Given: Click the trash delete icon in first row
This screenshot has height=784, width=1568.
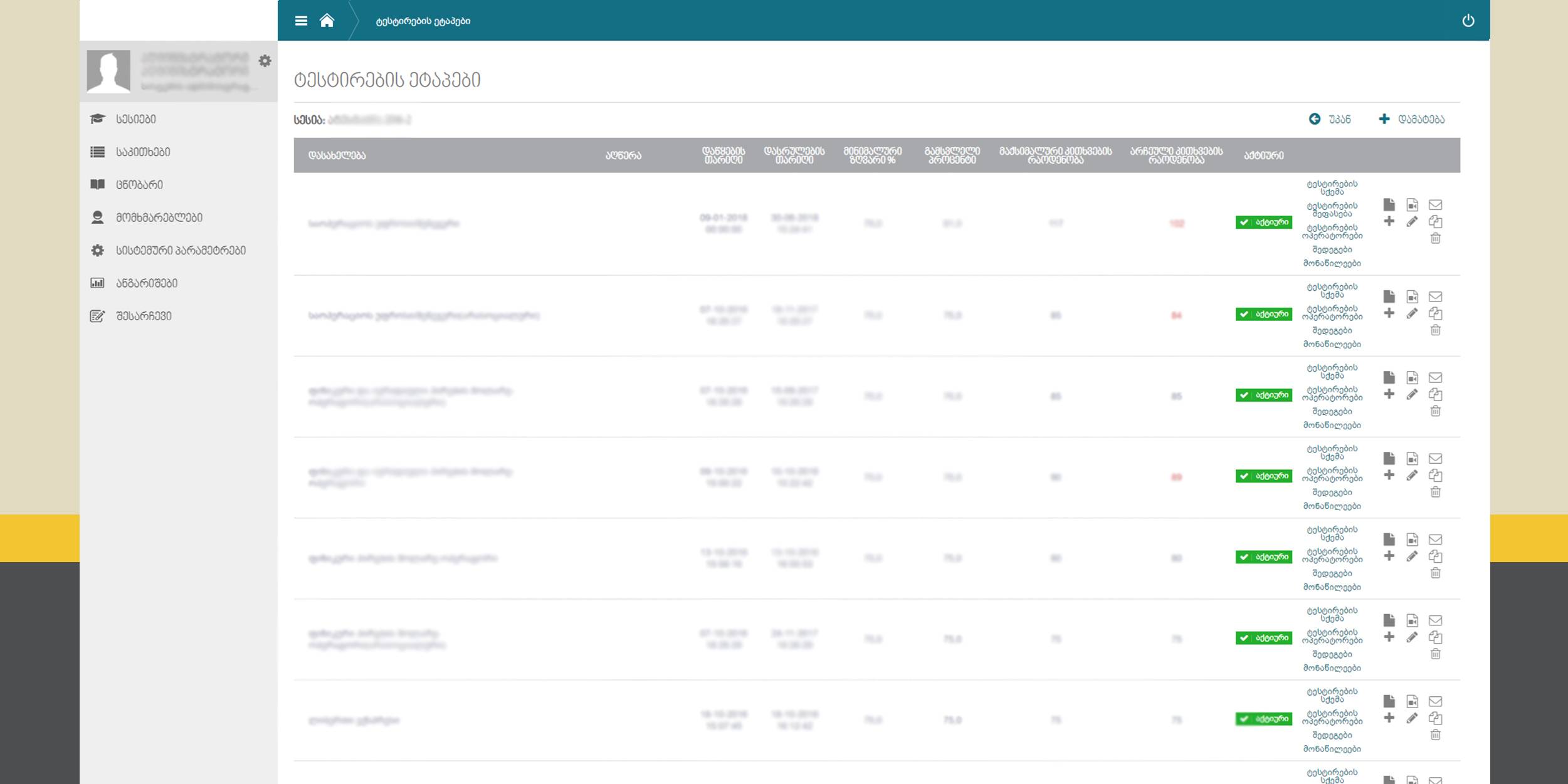Looking at the screenshot, I should click(x=1435, y=238).
